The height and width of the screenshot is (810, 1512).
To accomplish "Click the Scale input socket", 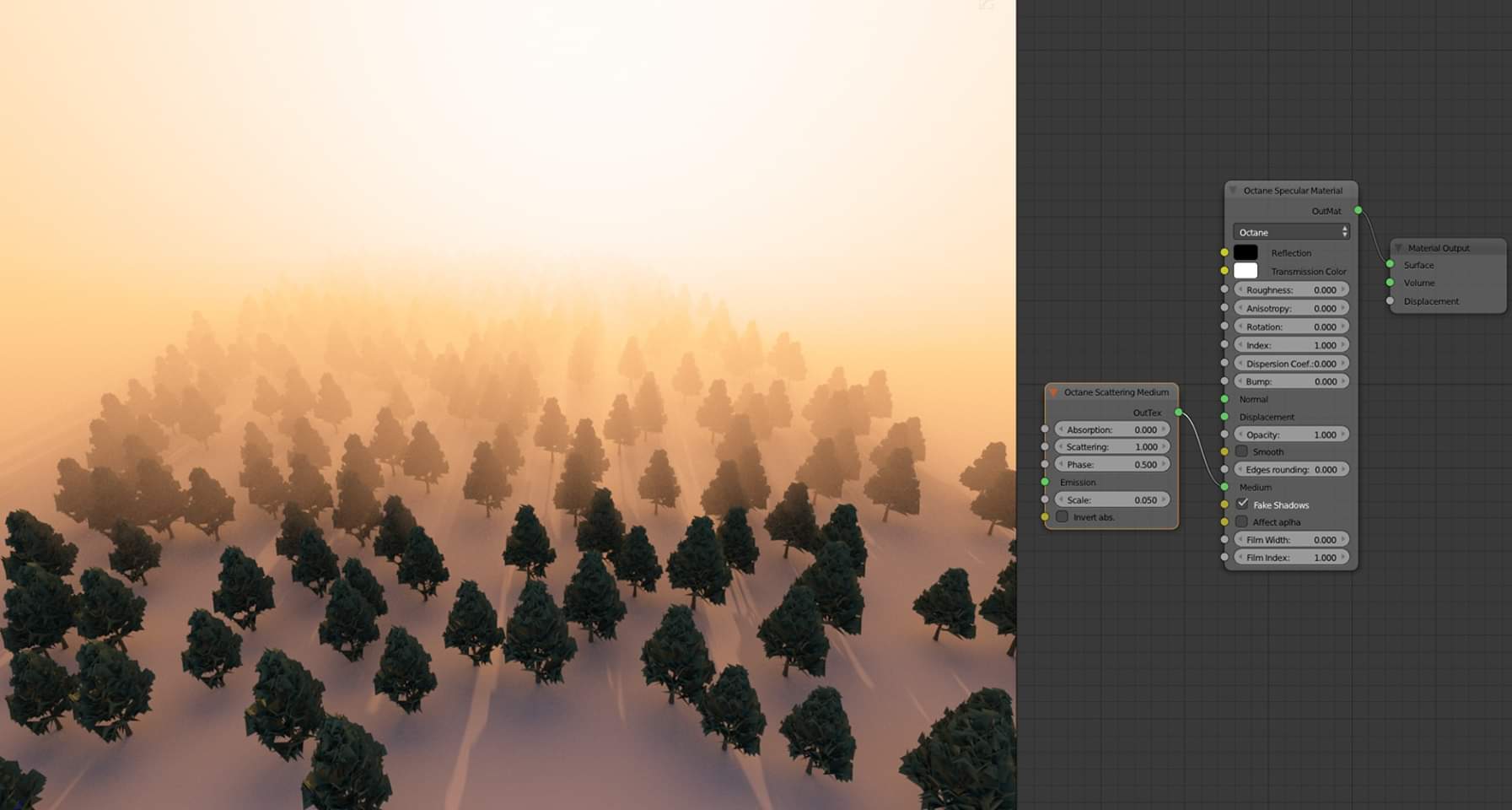I will pos(1045,499).
